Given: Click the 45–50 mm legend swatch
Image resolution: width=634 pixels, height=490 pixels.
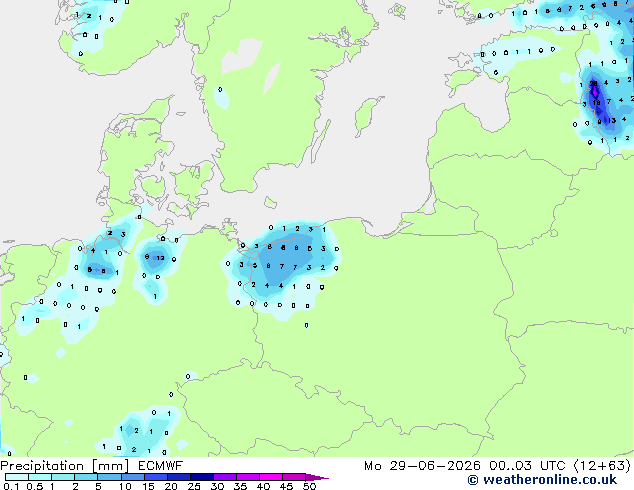Looking at the screenshot, I should [294, 477].
